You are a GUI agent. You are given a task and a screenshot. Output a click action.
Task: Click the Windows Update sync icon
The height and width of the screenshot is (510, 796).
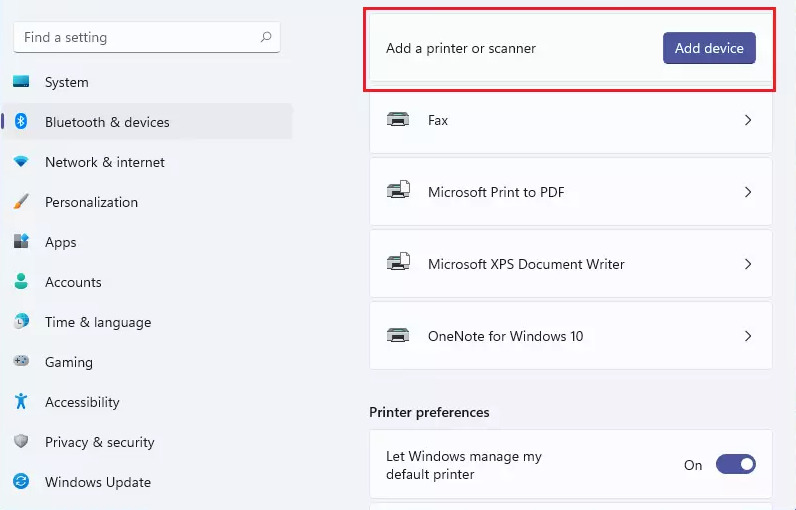tap(21, 481)
